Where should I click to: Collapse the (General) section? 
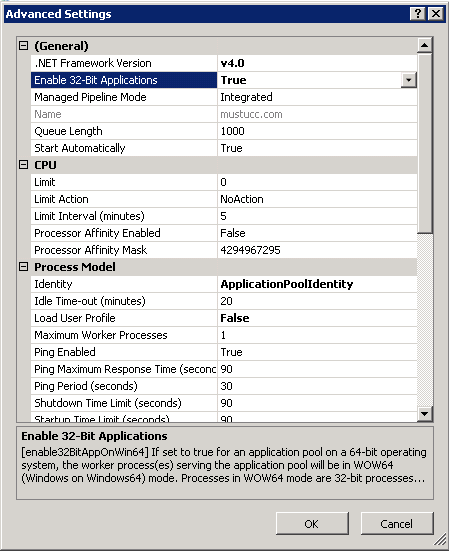pos(23,46)
